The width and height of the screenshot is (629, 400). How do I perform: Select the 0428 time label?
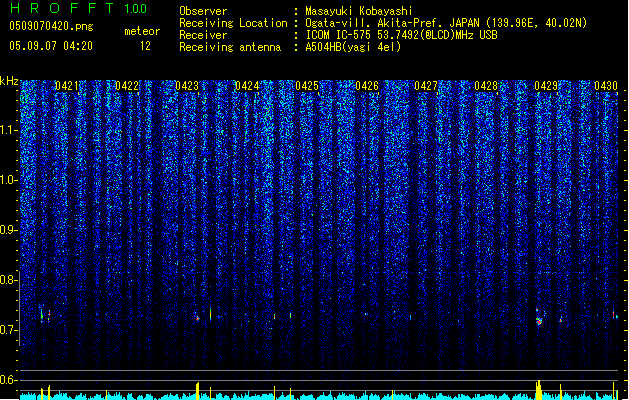[x=486, y=86]
